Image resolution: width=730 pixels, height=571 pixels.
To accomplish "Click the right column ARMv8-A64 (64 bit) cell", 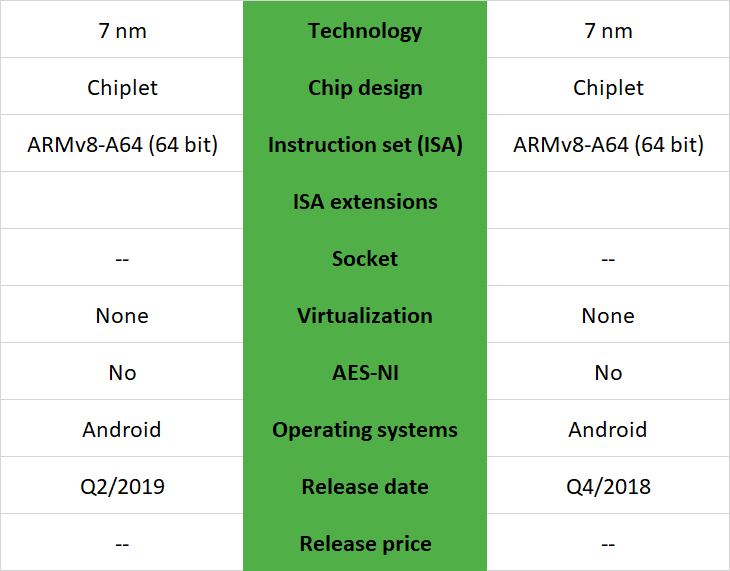I will [x=608, y=144].
